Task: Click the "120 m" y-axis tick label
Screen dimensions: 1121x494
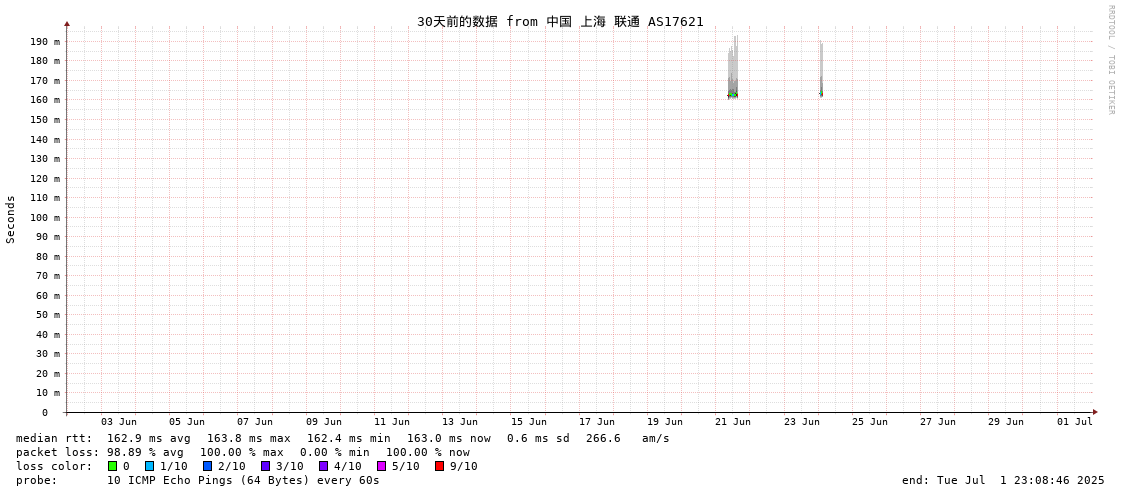Action: [46, 179]
